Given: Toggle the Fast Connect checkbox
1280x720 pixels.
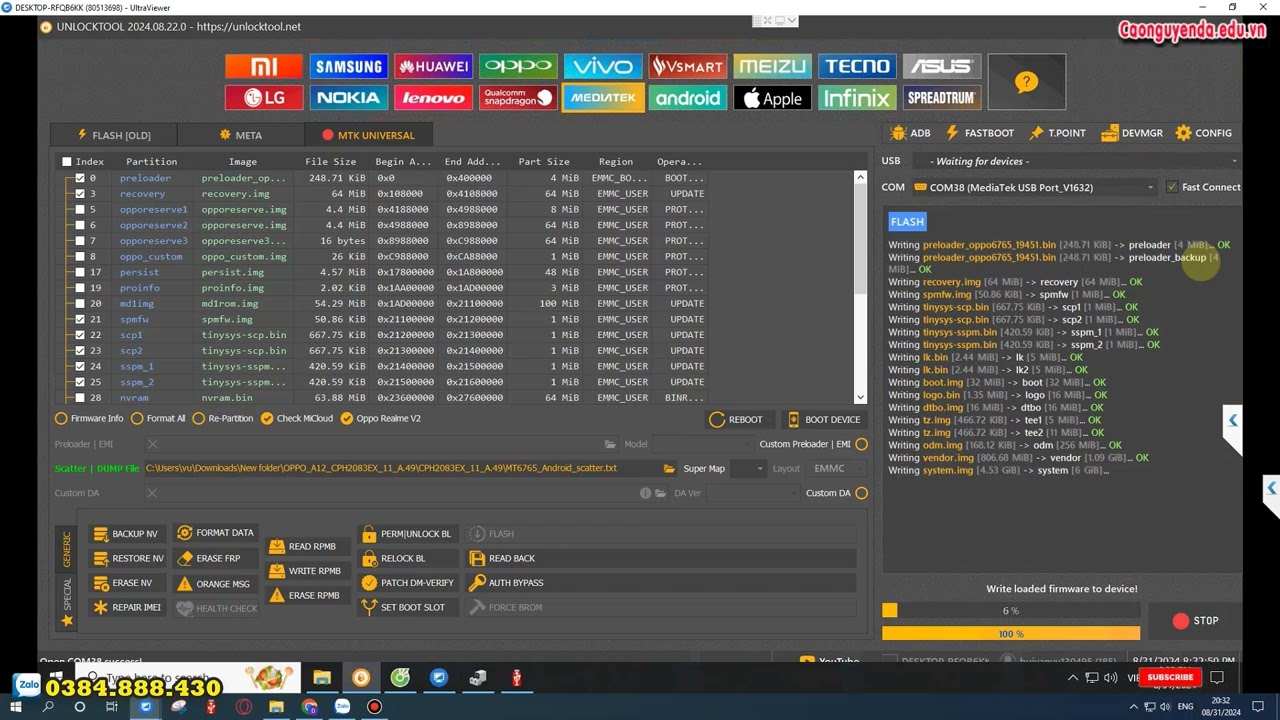Looking at the screenshot, I should 1172,187.
